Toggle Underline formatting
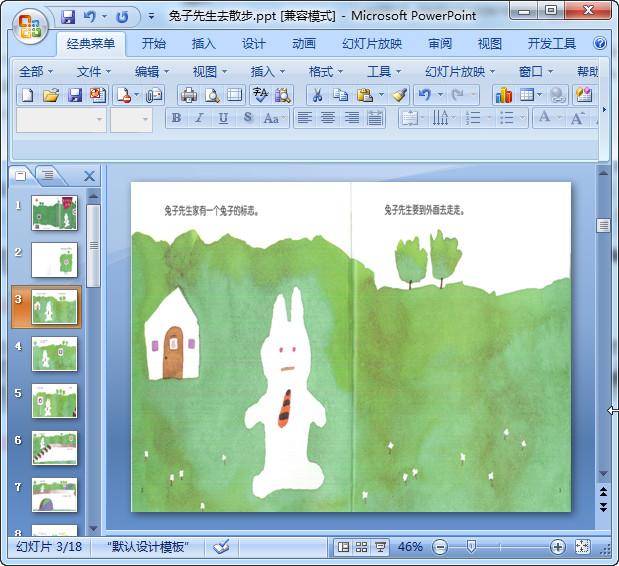 [223, 118]
